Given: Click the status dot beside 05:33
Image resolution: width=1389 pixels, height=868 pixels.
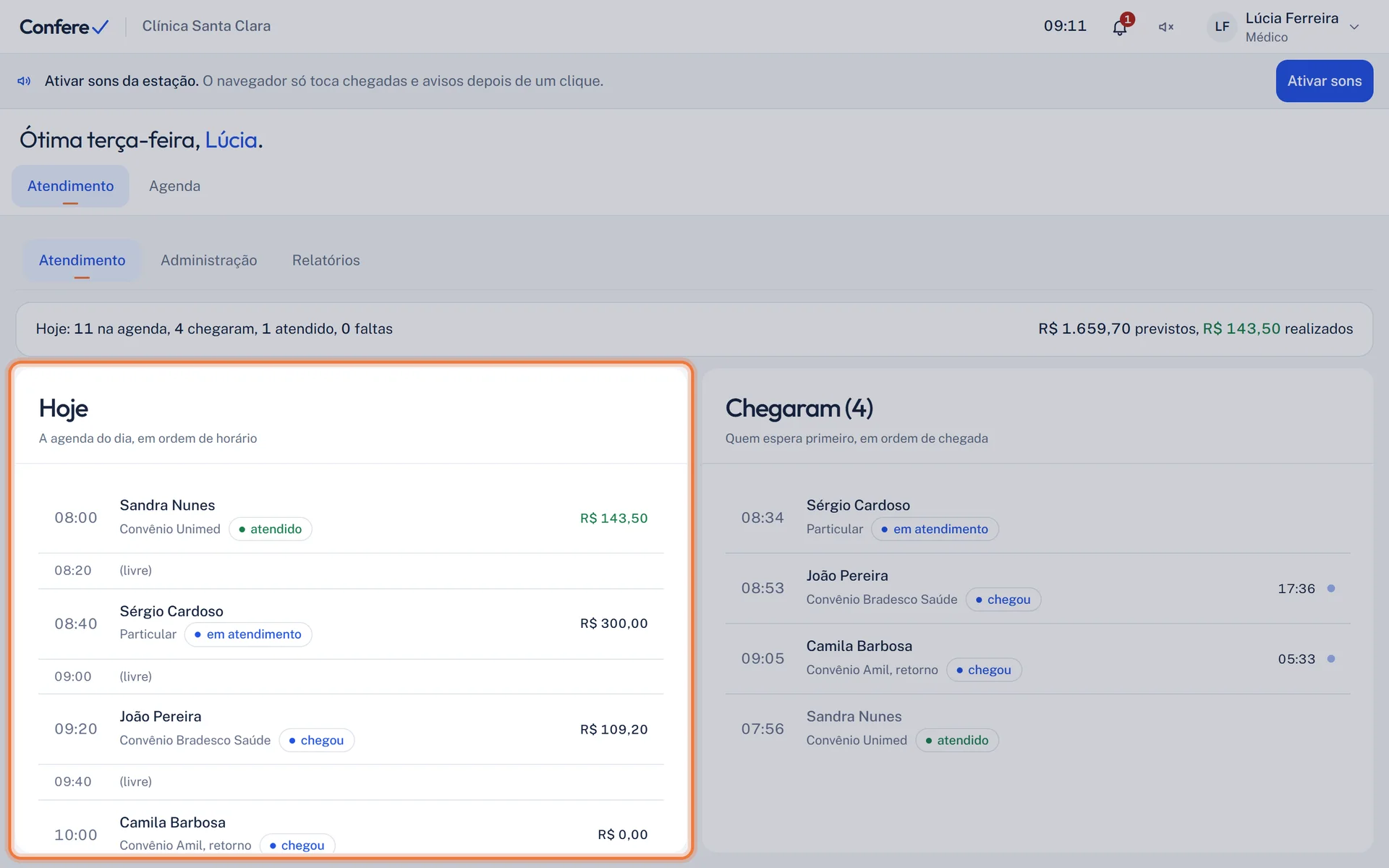Looking at the screenshot, I should pyautogui.click(x=1331, y=659).
